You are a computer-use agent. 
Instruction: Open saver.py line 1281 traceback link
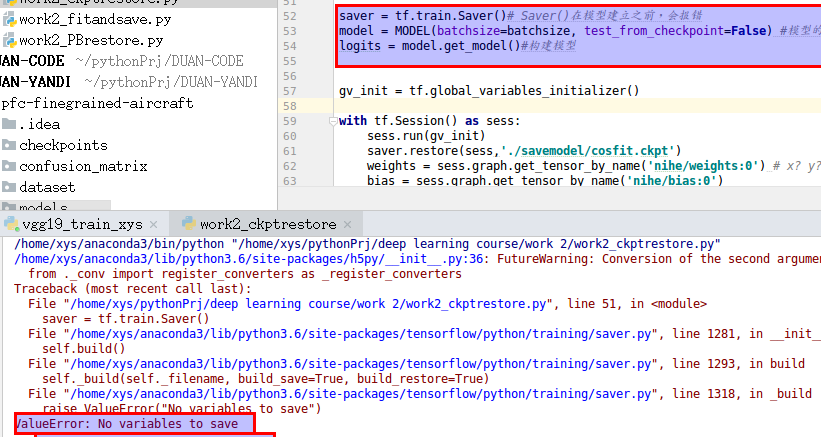(x=363, y=334)
